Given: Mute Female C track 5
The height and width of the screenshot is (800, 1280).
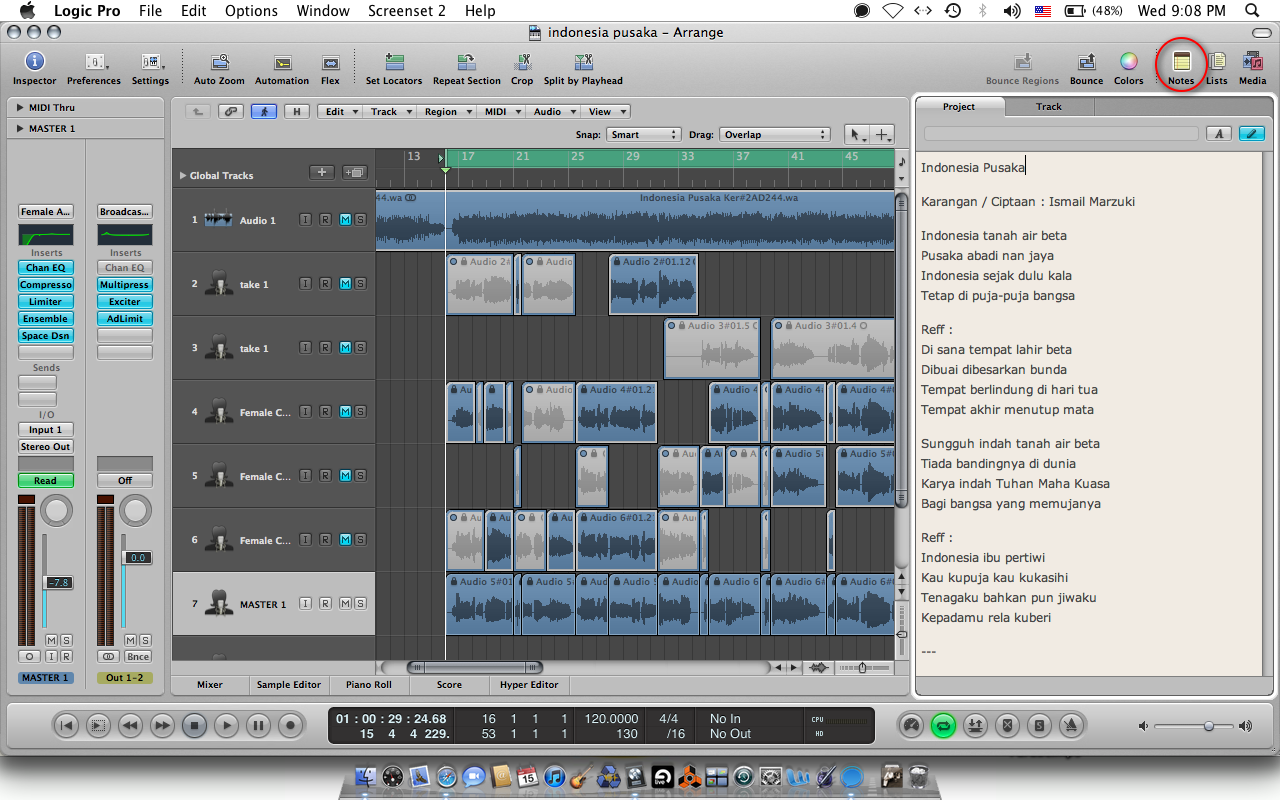Looking at the screenshot, I should 345,476.
